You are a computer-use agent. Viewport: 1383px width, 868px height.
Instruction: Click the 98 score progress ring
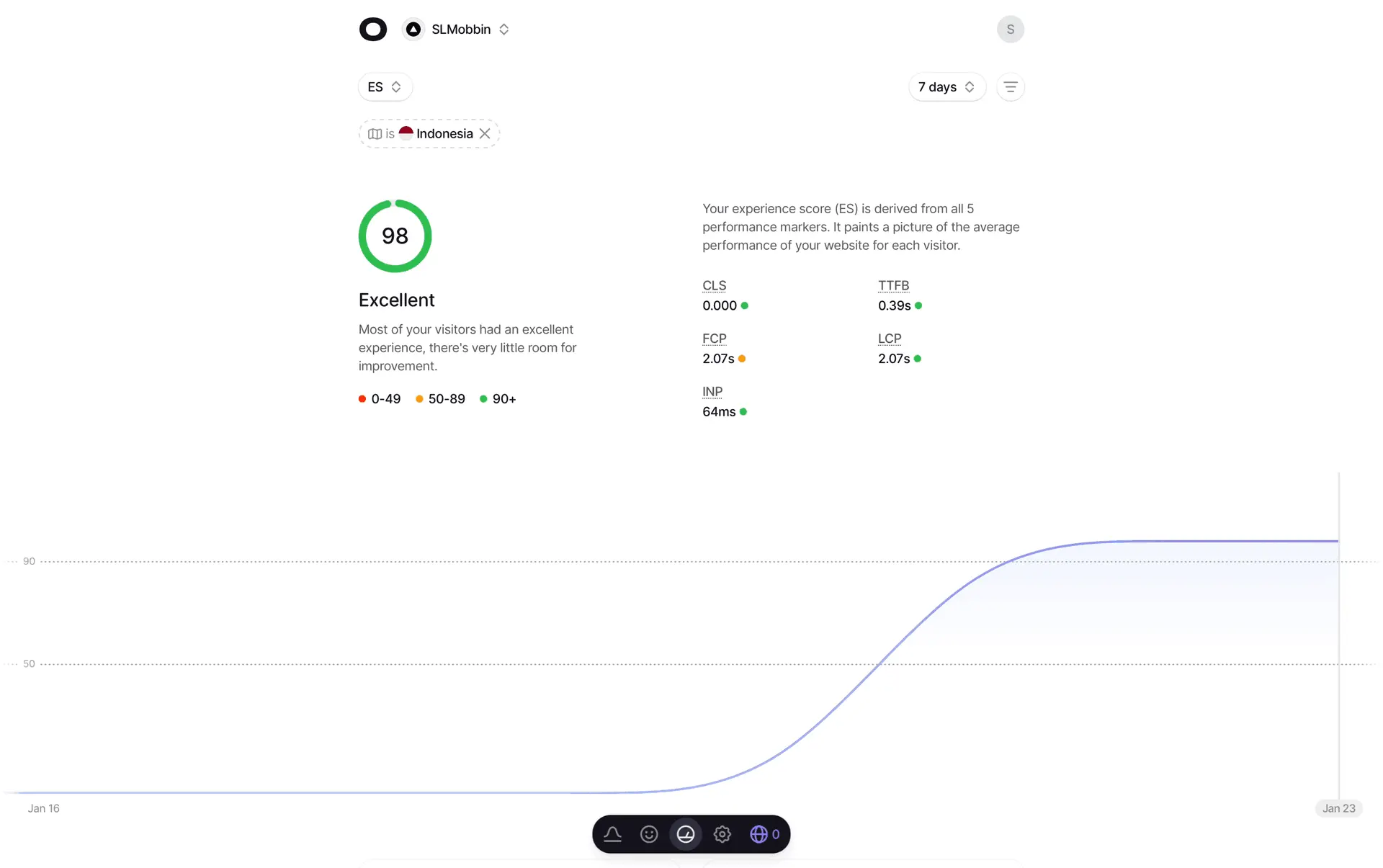click(395, 236)
